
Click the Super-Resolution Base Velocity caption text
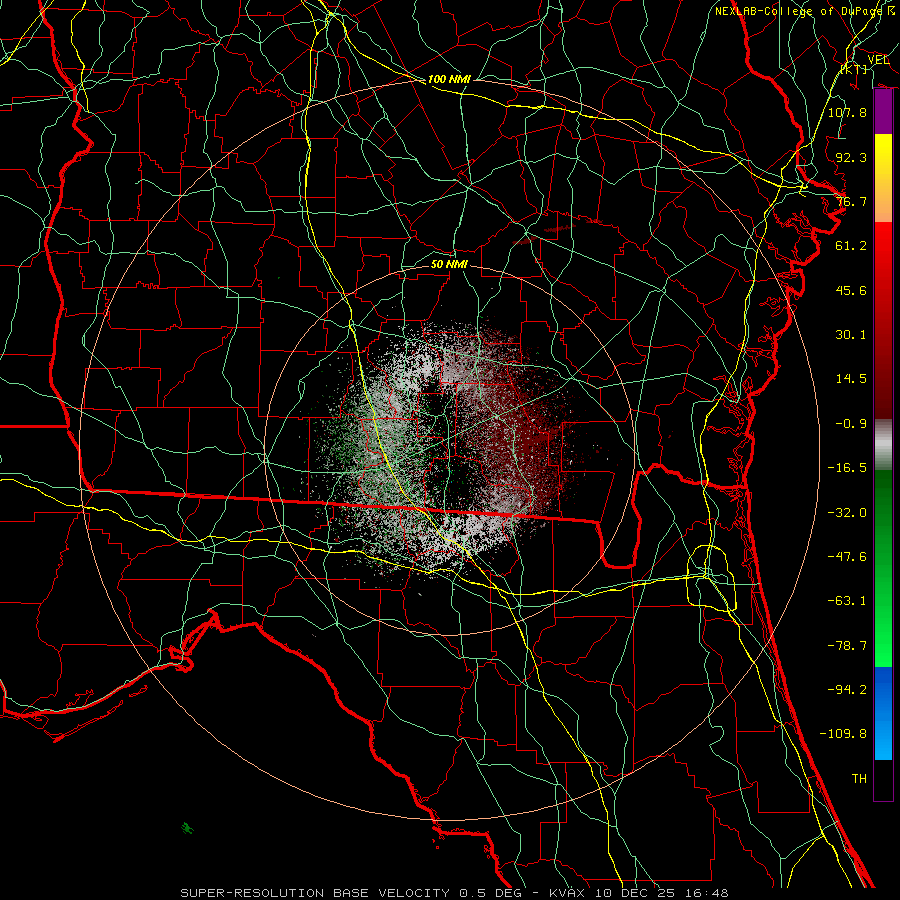pos(454,893)
